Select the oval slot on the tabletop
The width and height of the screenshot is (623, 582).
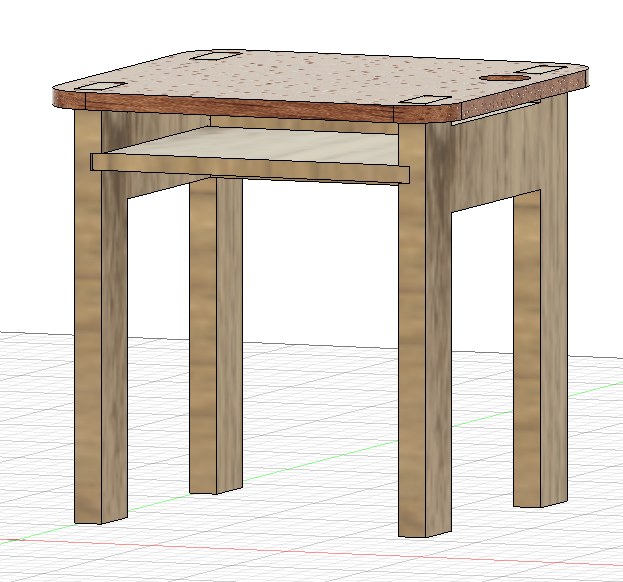[506, 77]
